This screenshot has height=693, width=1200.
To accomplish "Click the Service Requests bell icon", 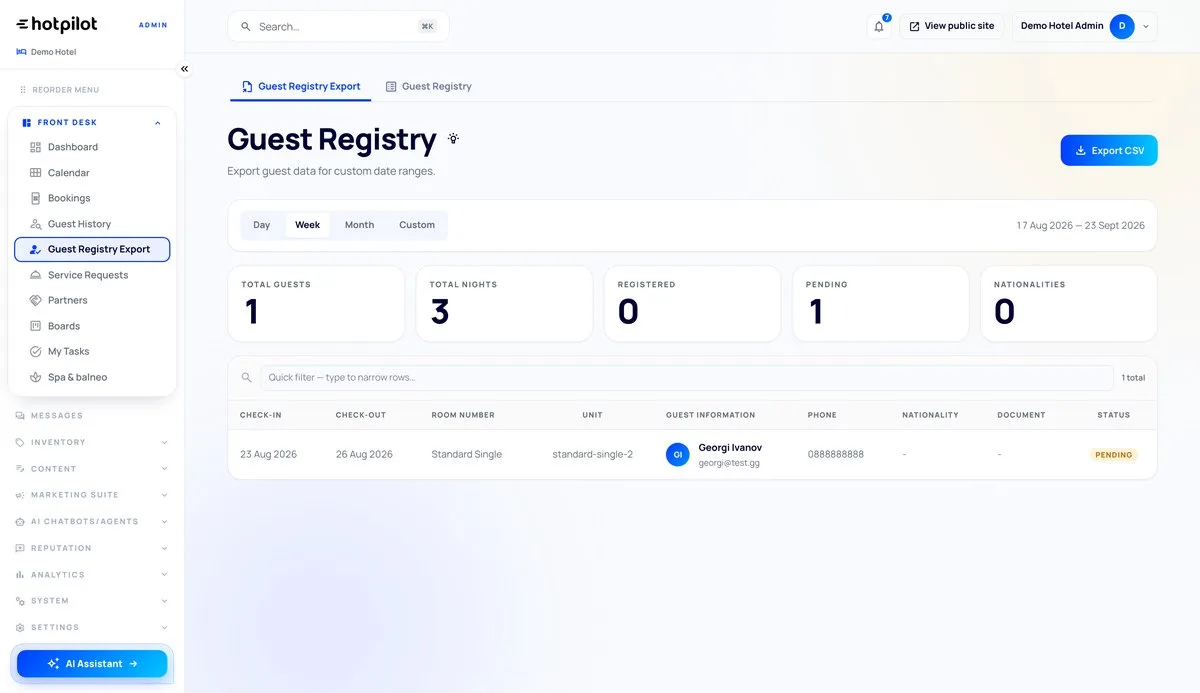I will (36, 275).
